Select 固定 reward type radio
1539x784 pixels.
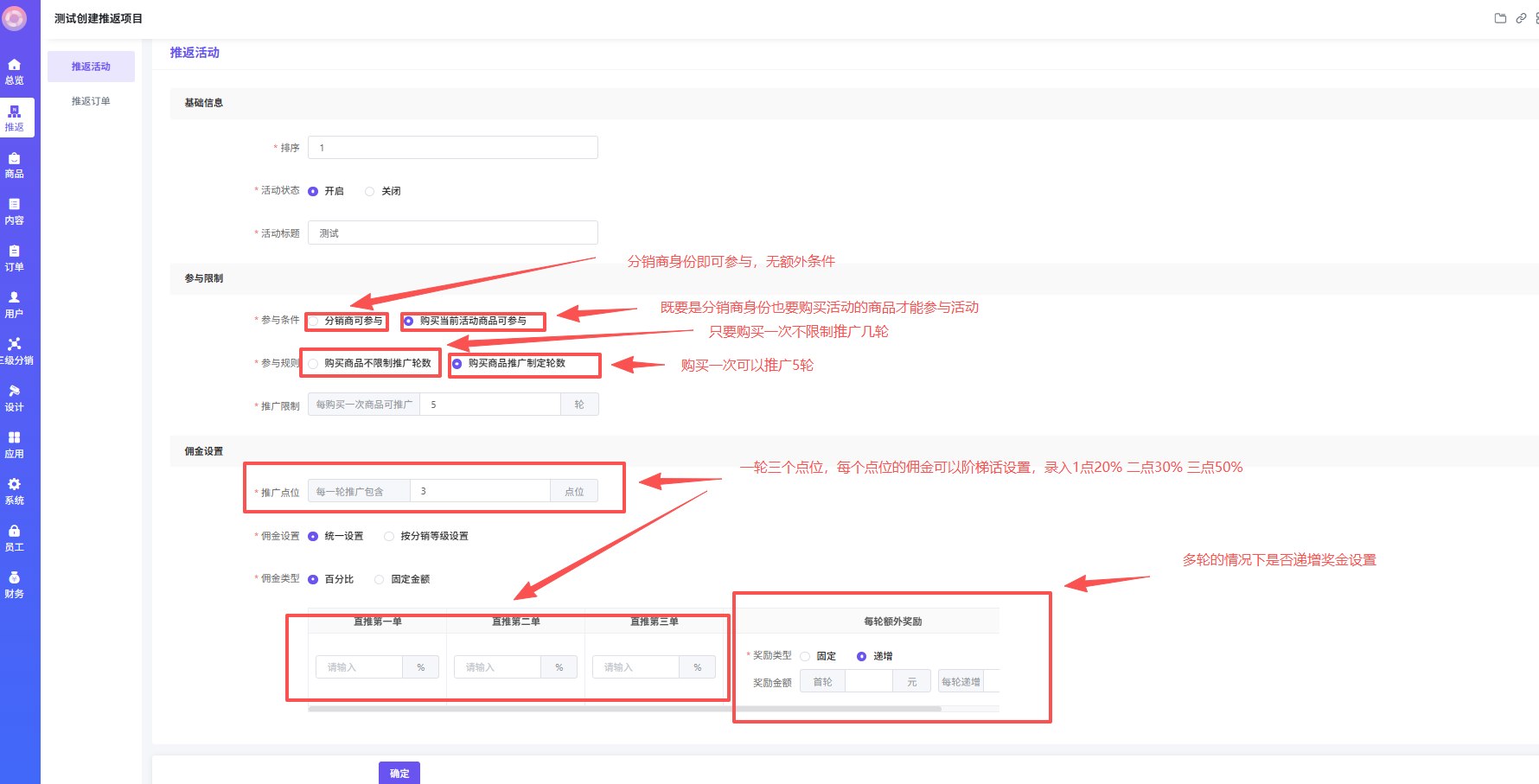(x=805, y=657)
